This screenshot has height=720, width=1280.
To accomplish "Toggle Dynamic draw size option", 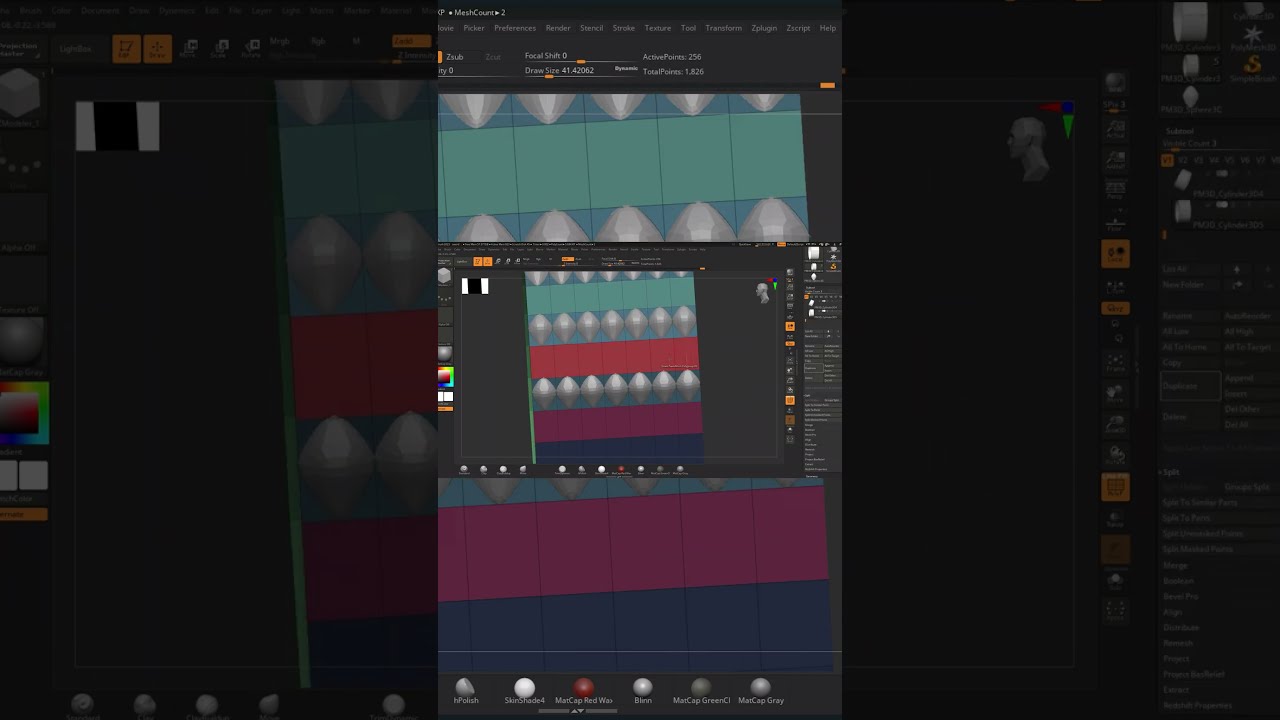I will pos(626,69).
